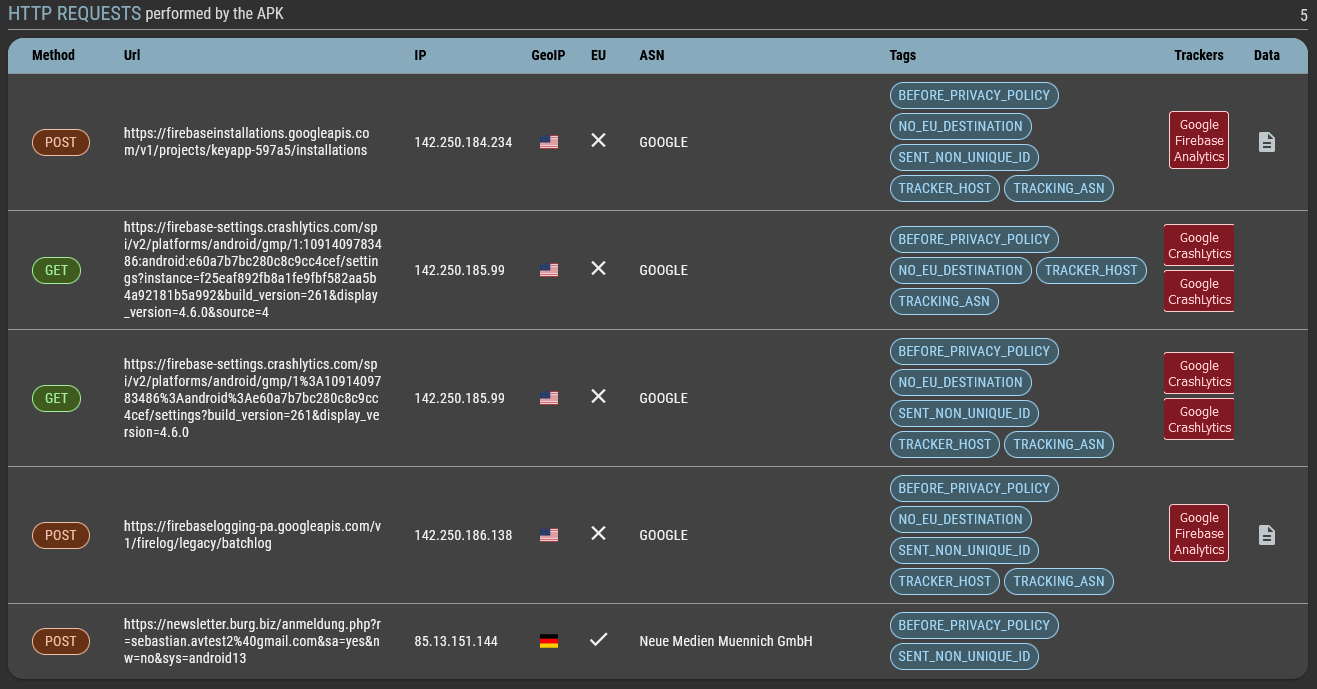Click US flag for IP 142.250.186.138
Image resolution: width=1317 pixels, height=689 pixels.
pos(548,535)
